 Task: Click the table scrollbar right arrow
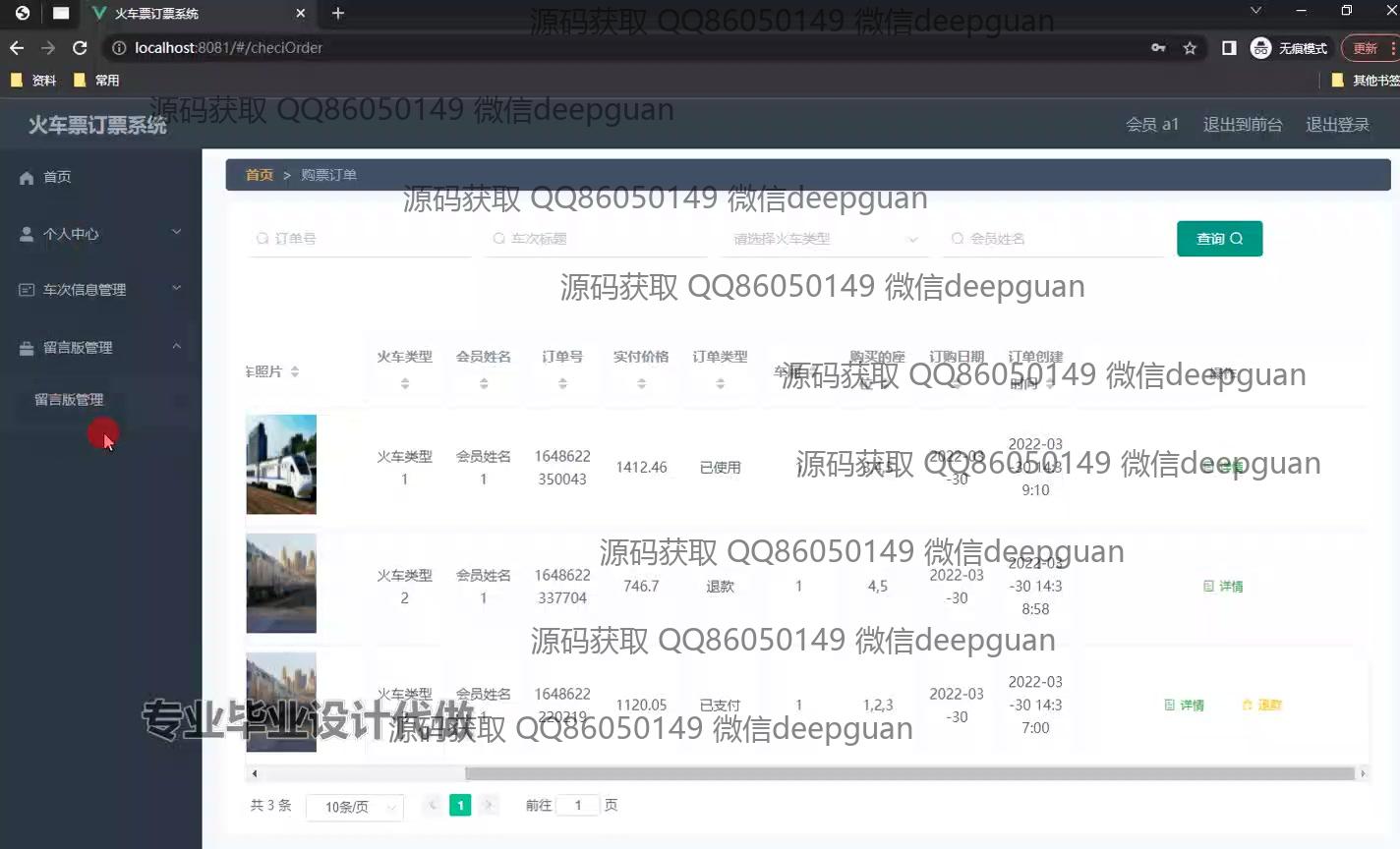1363,773
